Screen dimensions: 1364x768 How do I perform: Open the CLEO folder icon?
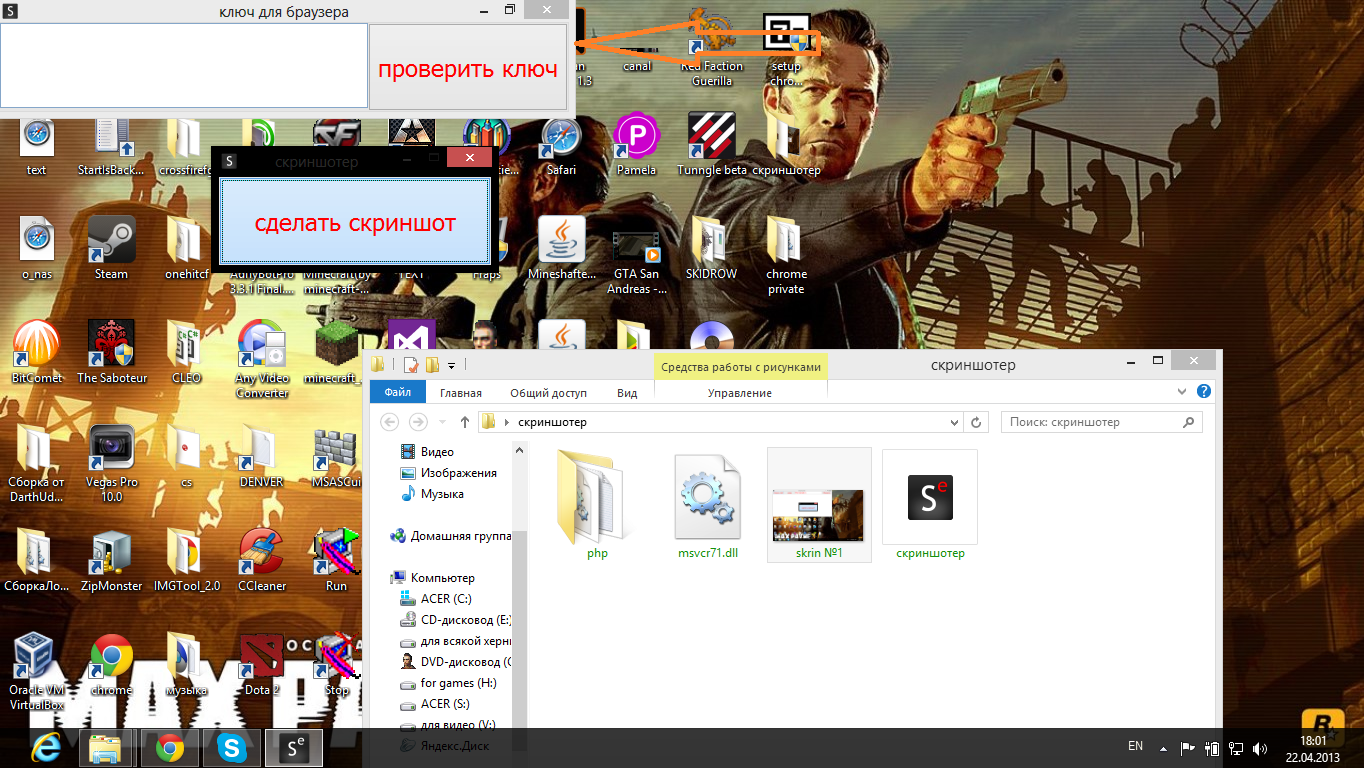[x=186, y=352]
